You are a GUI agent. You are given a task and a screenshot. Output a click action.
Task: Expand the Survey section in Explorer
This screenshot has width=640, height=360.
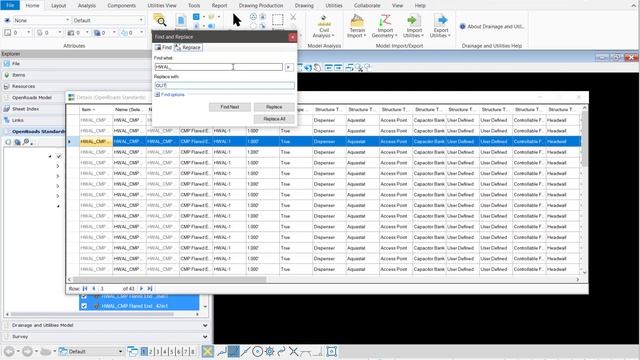[106, 337]
